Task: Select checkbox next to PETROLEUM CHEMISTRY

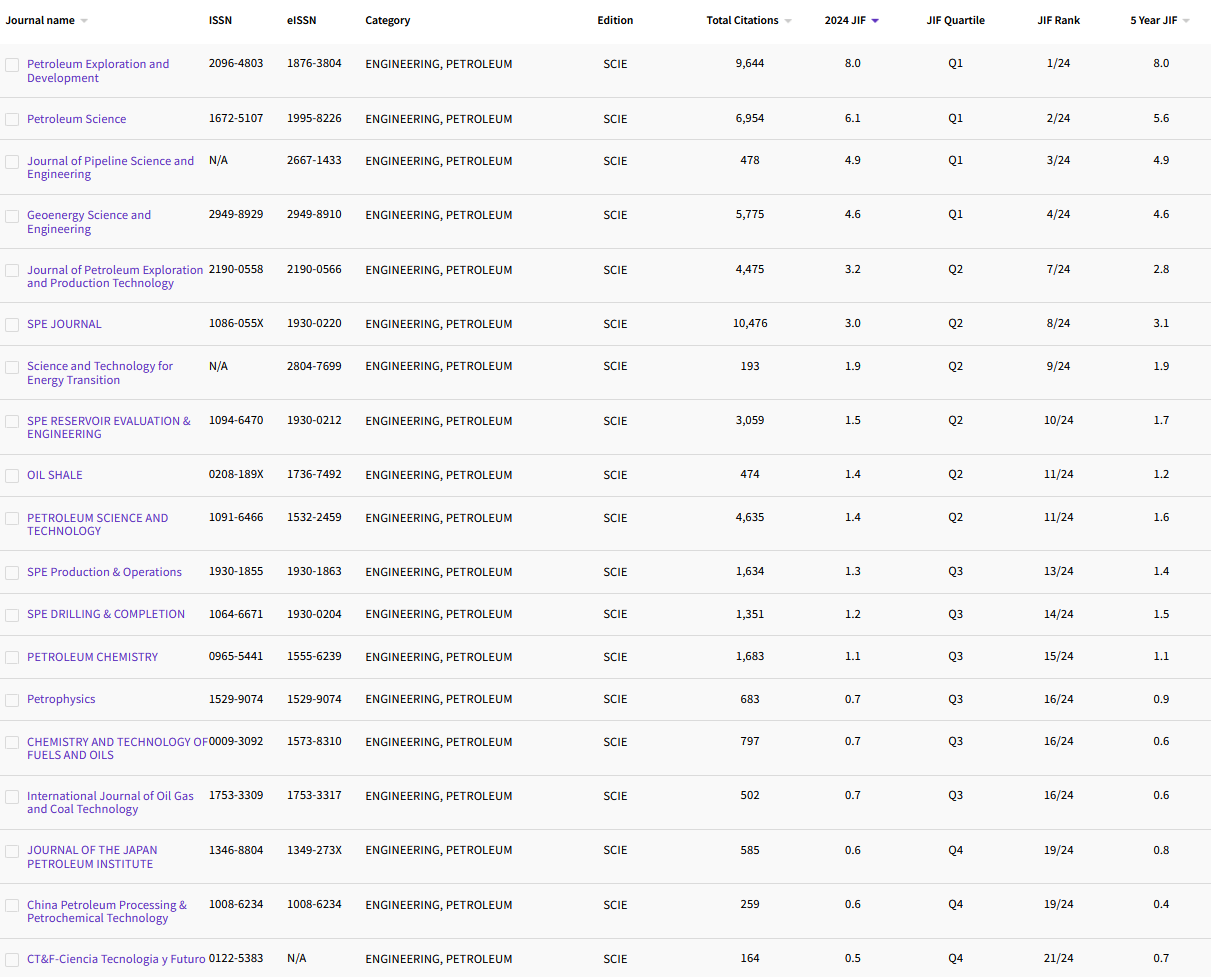Action: click(x=12, y=657)
